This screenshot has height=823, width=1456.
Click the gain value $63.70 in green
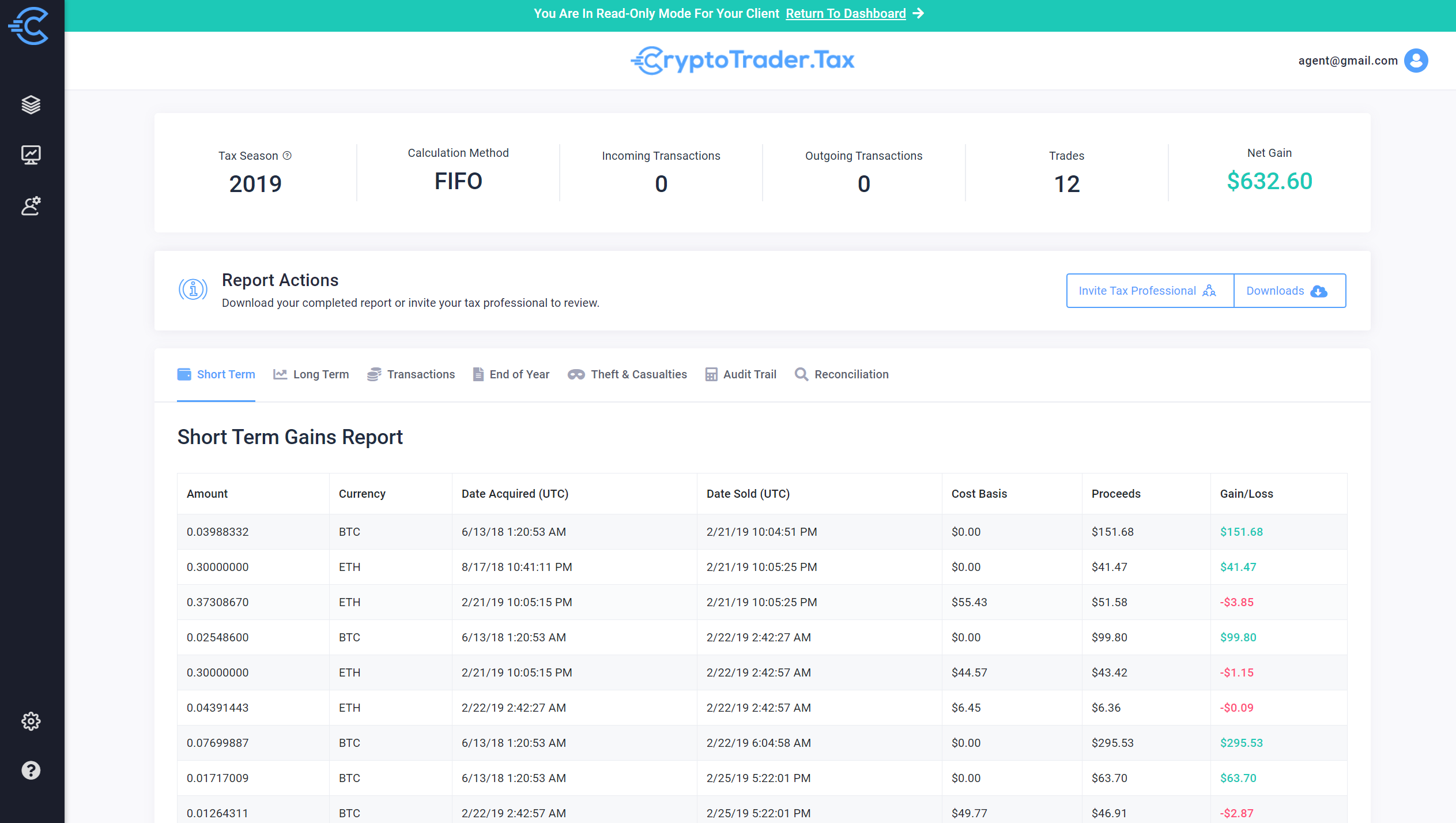1238,778
